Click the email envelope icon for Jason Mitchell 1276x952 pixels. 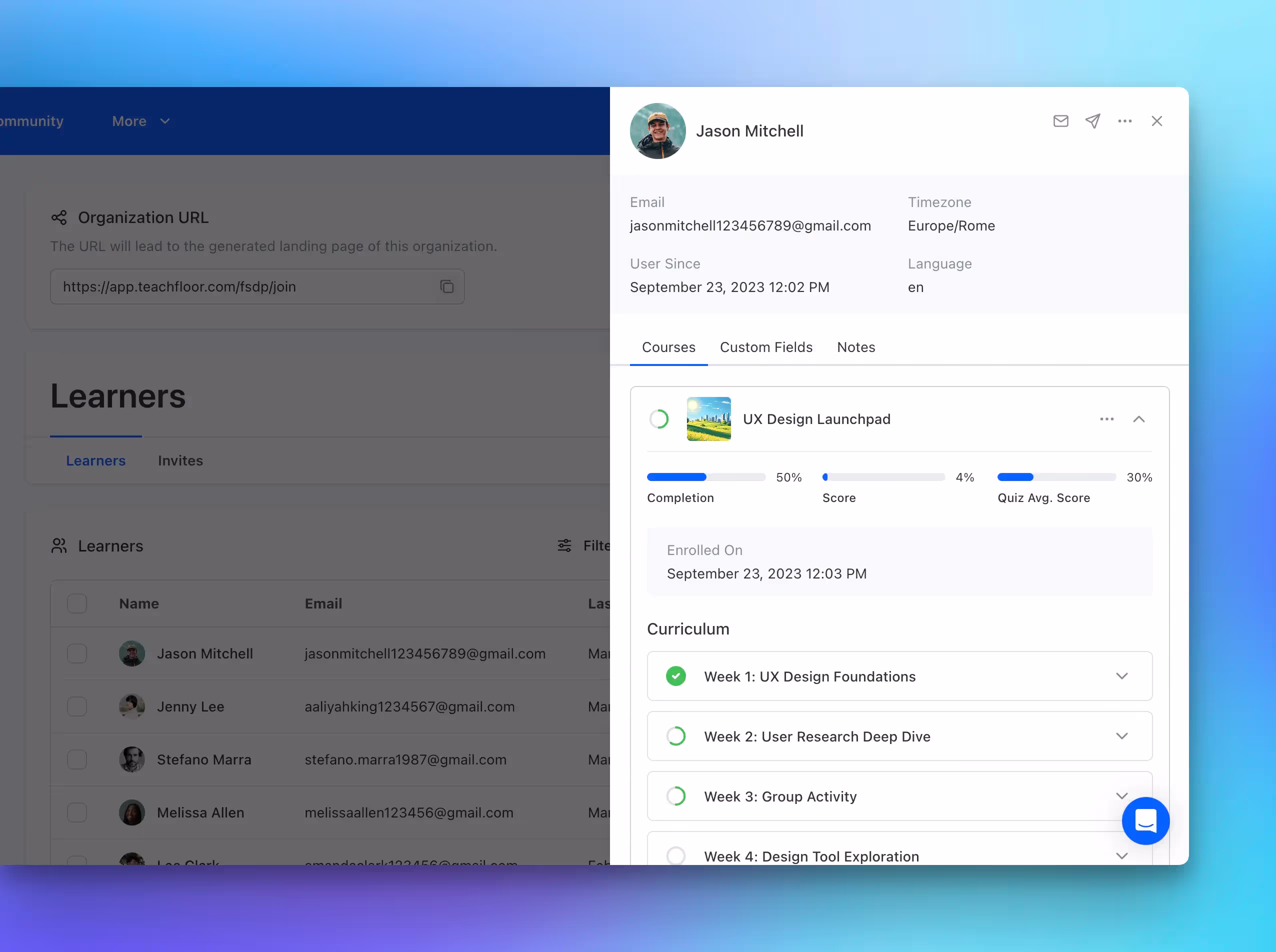click(x=1060, y=121)
